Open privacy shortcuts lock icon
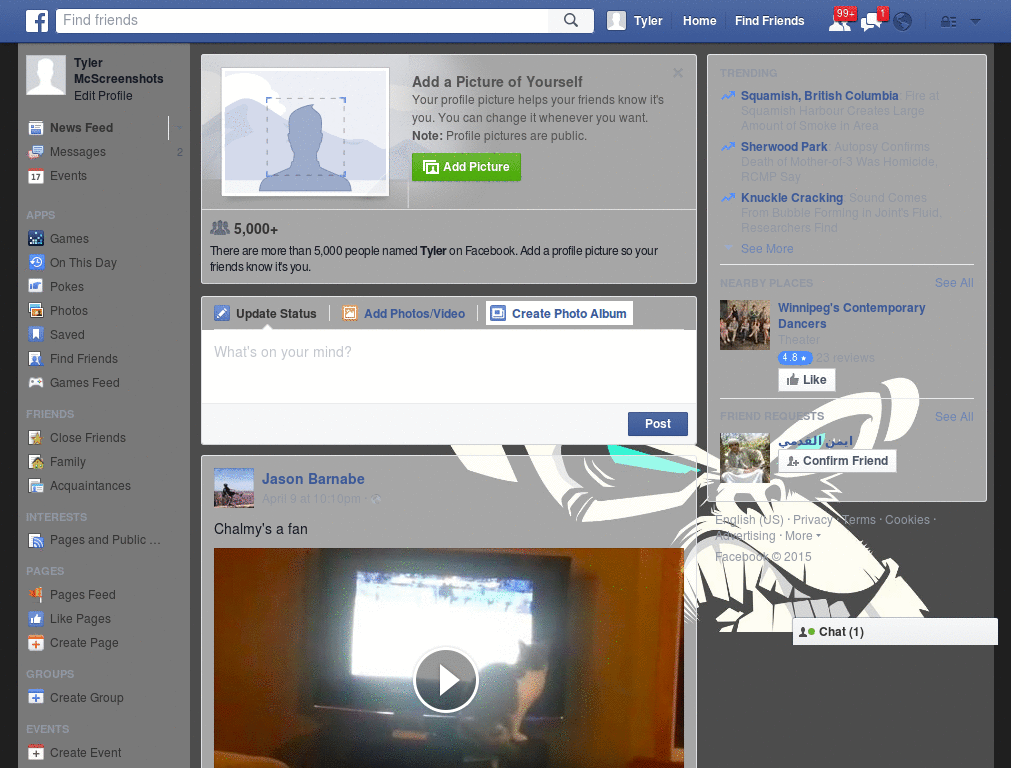 pyautogui.click(x=948, y=22)
